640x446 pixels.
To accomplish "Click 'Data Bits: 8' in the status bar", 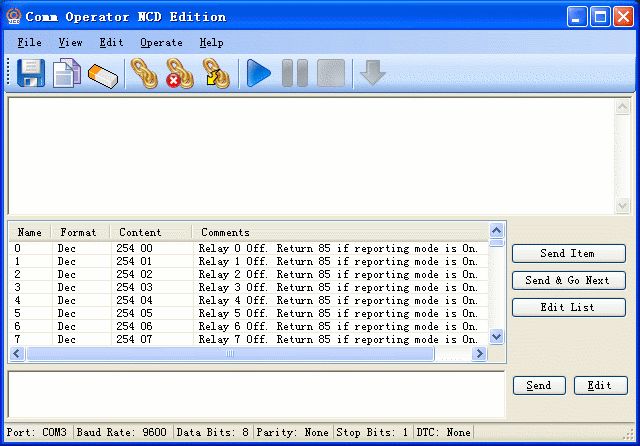I will 213,433.
